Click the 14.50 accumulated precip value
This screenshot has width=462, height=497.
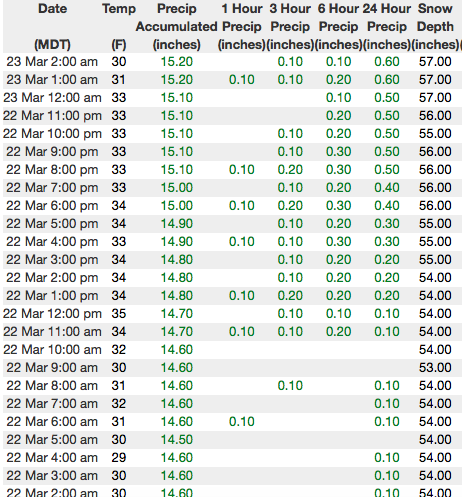[x=177, y=440]
